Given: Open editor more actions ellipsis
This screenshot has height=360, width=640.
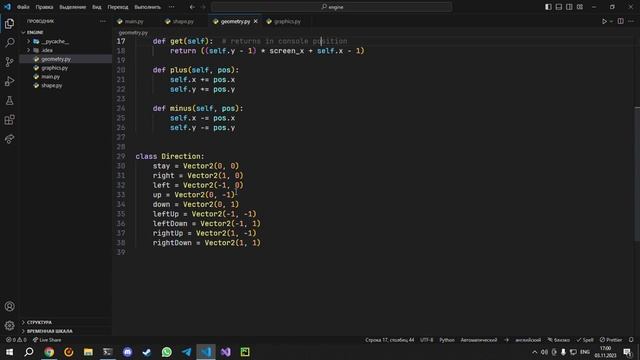Looking at the screenshot, I should [631, 21].
